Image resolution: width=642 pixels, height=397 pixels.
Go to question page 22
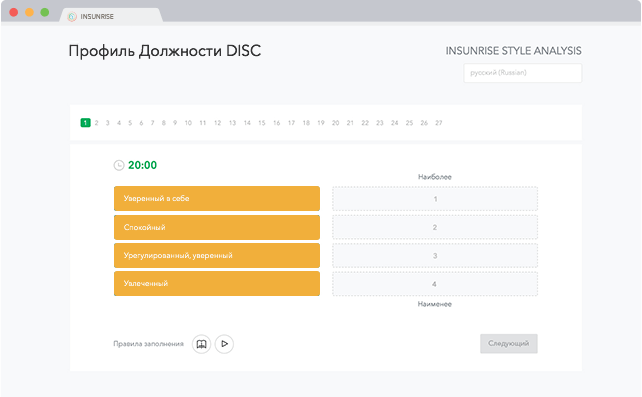click(365, 123)
